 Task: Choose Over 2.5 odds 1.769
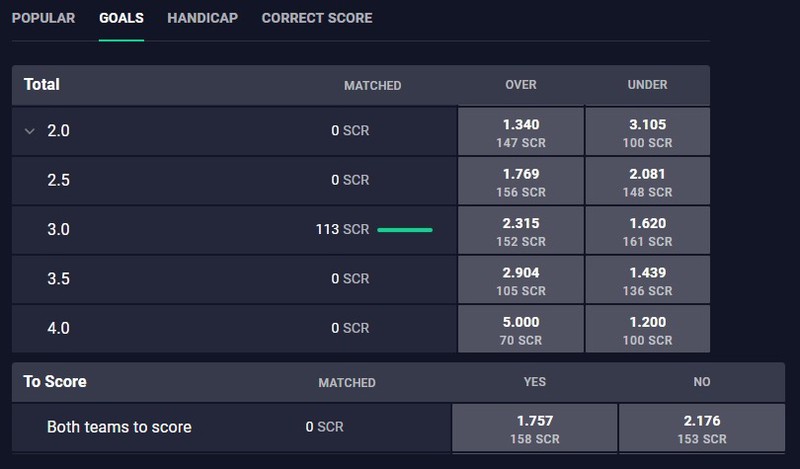coord(520,181)
